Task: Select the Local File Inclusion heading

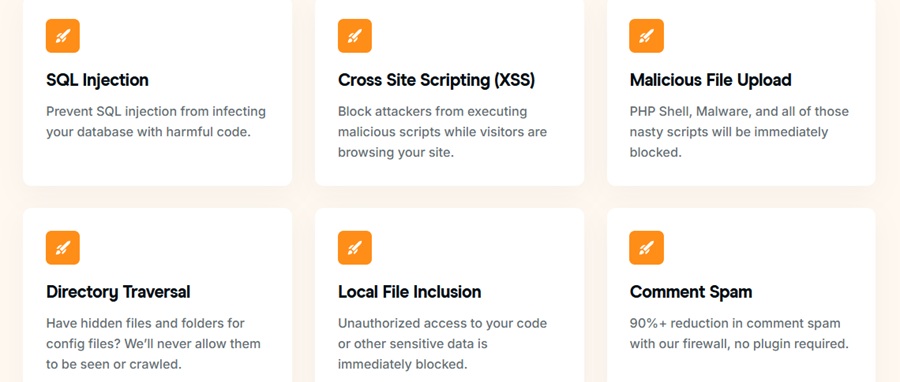Action: (409, 292)
